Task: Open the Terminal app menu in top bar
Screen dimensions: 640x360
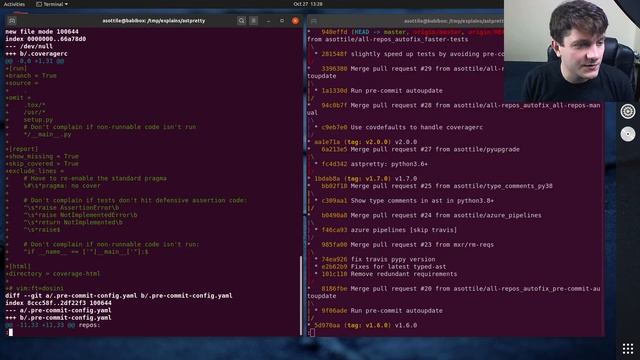Action: click(52, 4)
